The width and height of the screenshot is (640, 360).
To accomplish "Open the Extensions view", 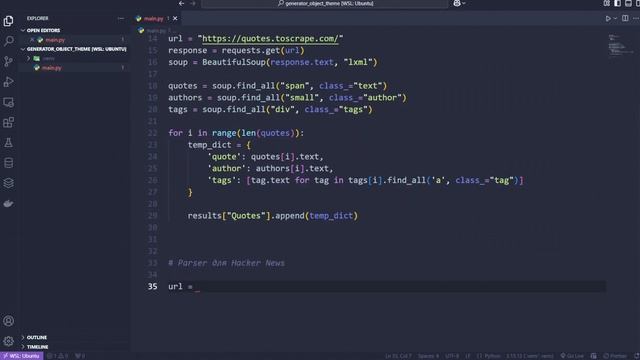I will 9,122.
